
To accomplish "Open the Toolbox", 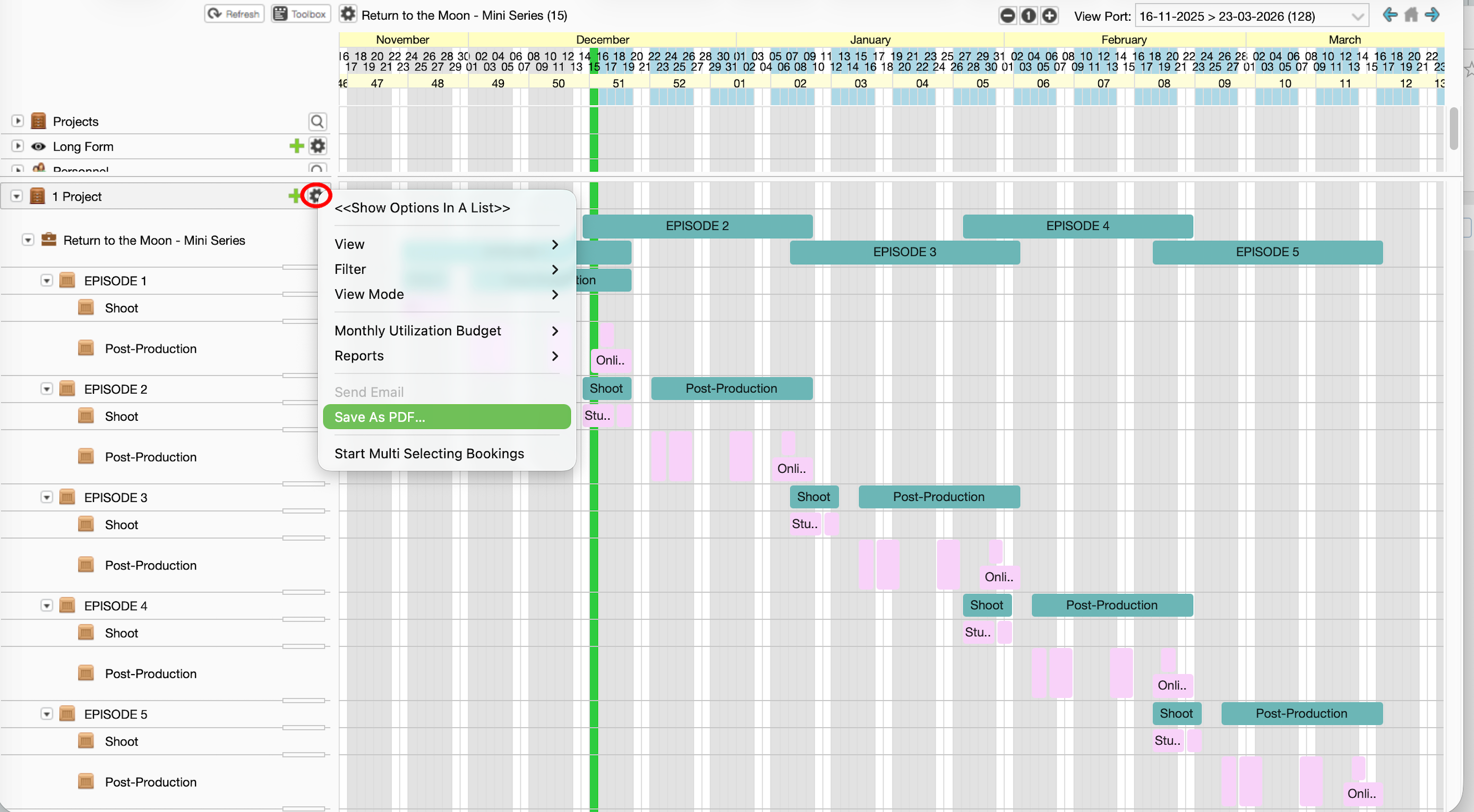I will [x=301, y=14].
